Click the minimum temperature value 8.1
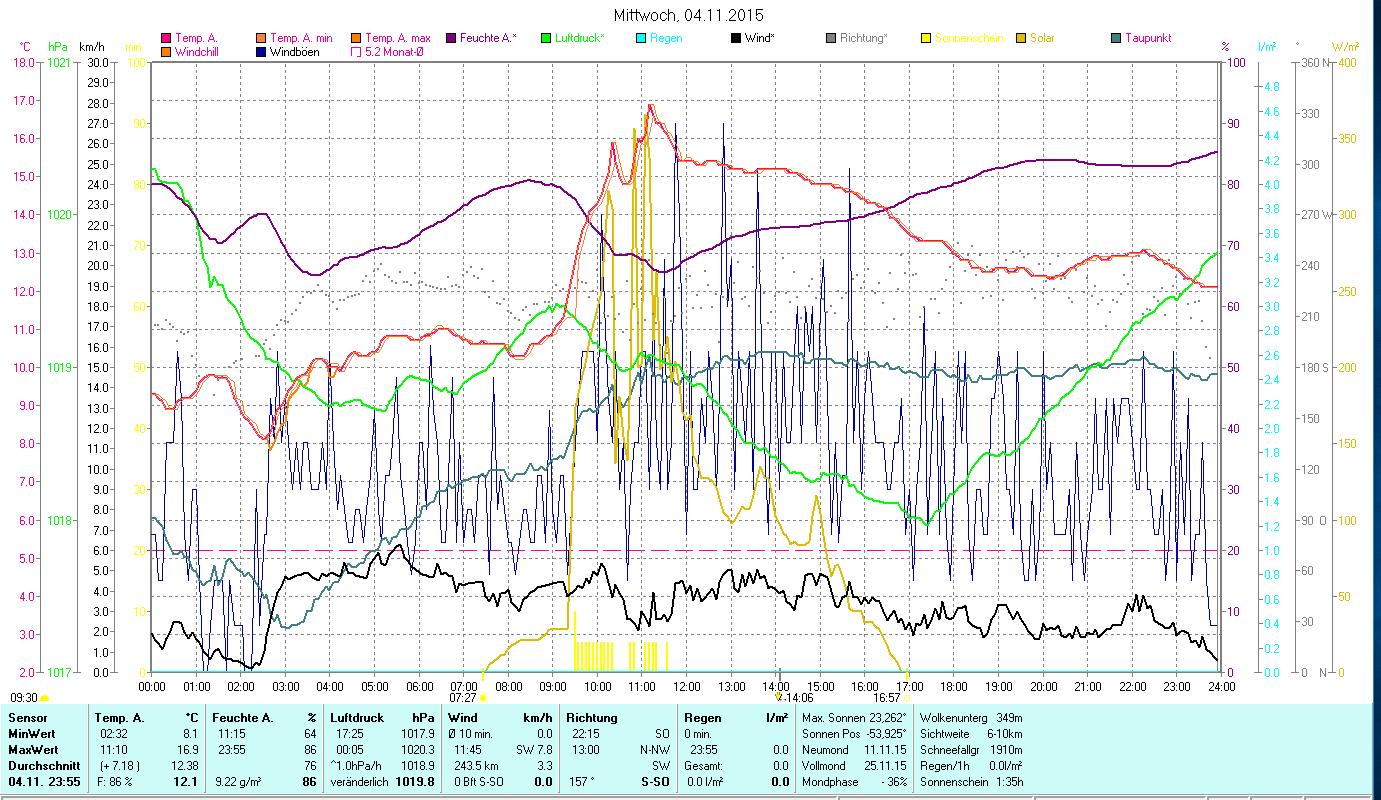This screenshot has width=1381, height=800. [191, 734]
